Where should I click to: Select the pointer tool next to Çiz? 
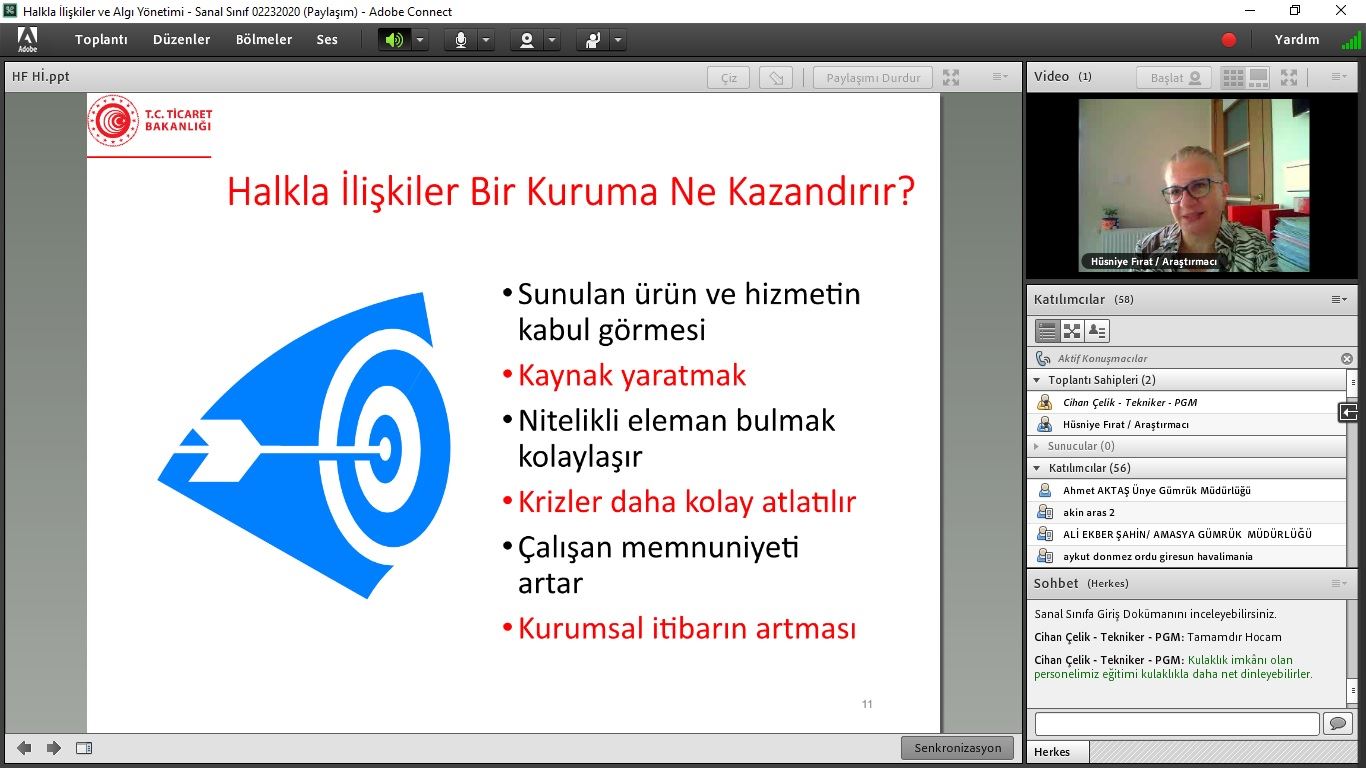pyautogui.click(x=776, y=78)
